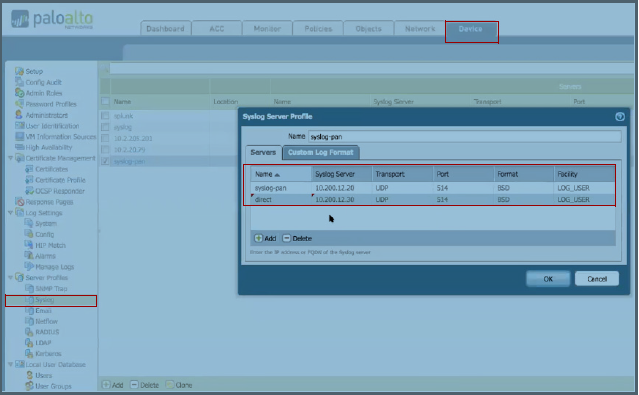Toggle the select-all checkbox in list header

(106, 101)
